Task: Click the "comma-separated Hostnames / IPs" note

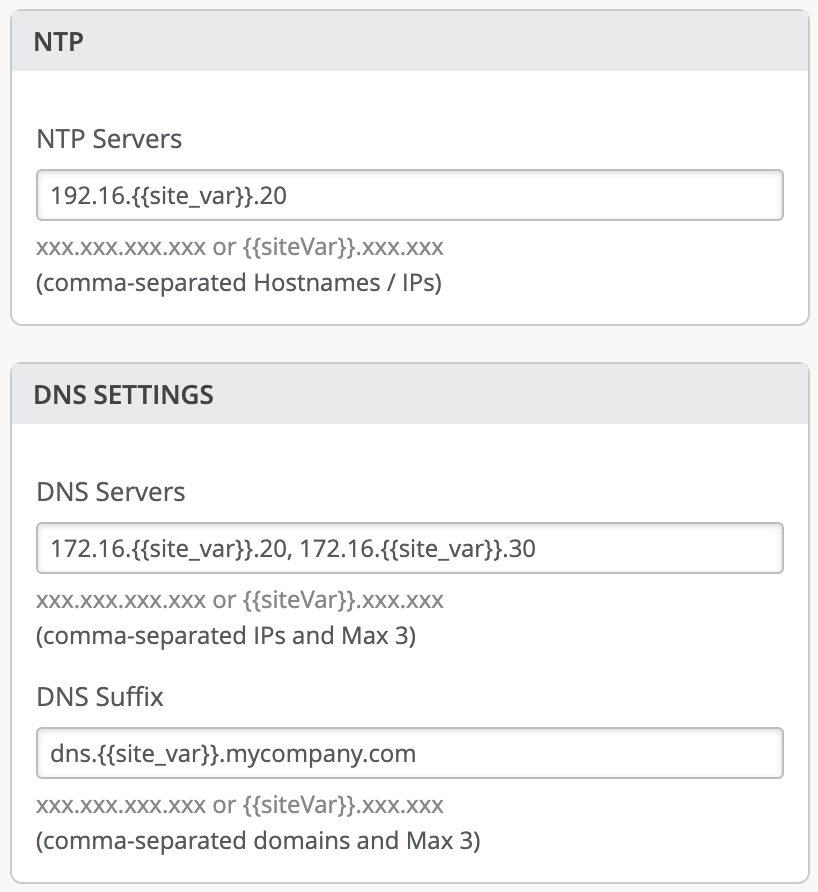Action: (x=239, y=283)
